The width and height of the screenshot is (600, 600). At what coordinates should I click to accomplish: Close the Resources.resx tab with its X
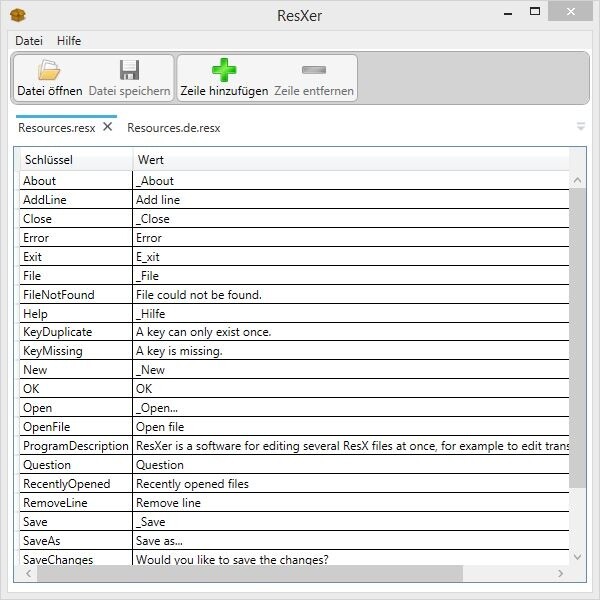[108, 127]
